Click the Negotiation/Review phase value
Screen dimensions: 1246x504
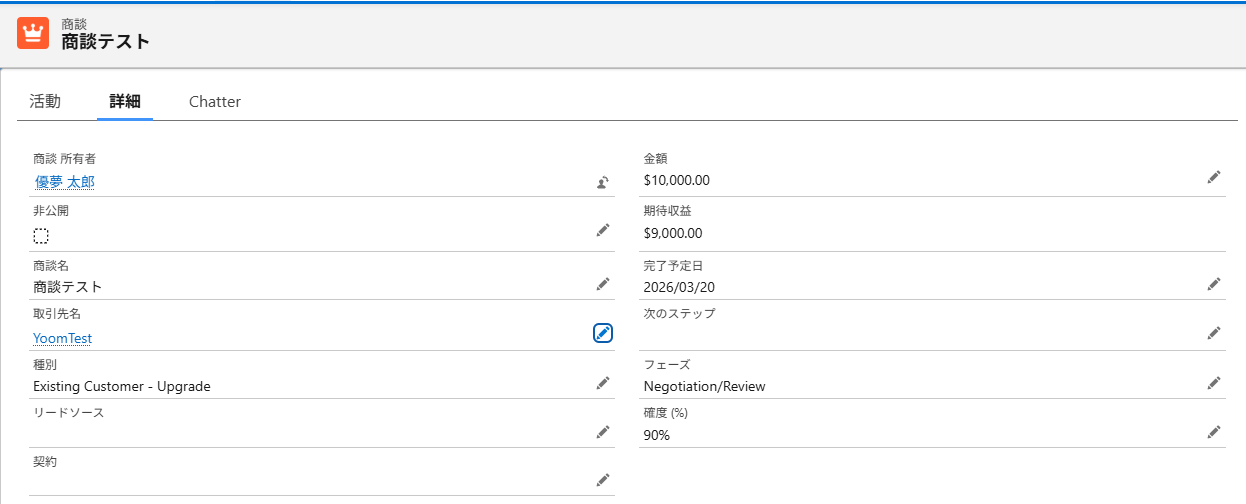(705, 386)
